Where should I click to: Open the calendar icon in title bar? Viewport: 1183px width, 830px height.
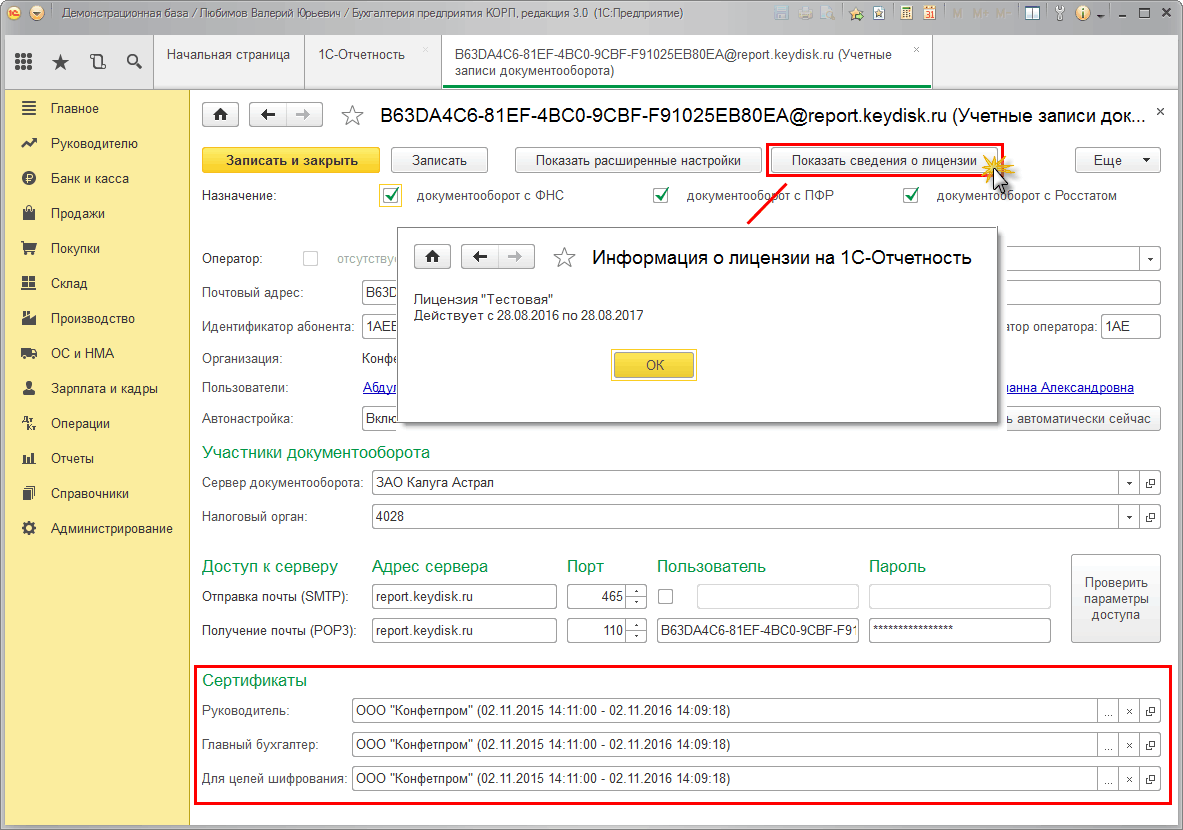(x=929, y=14)
